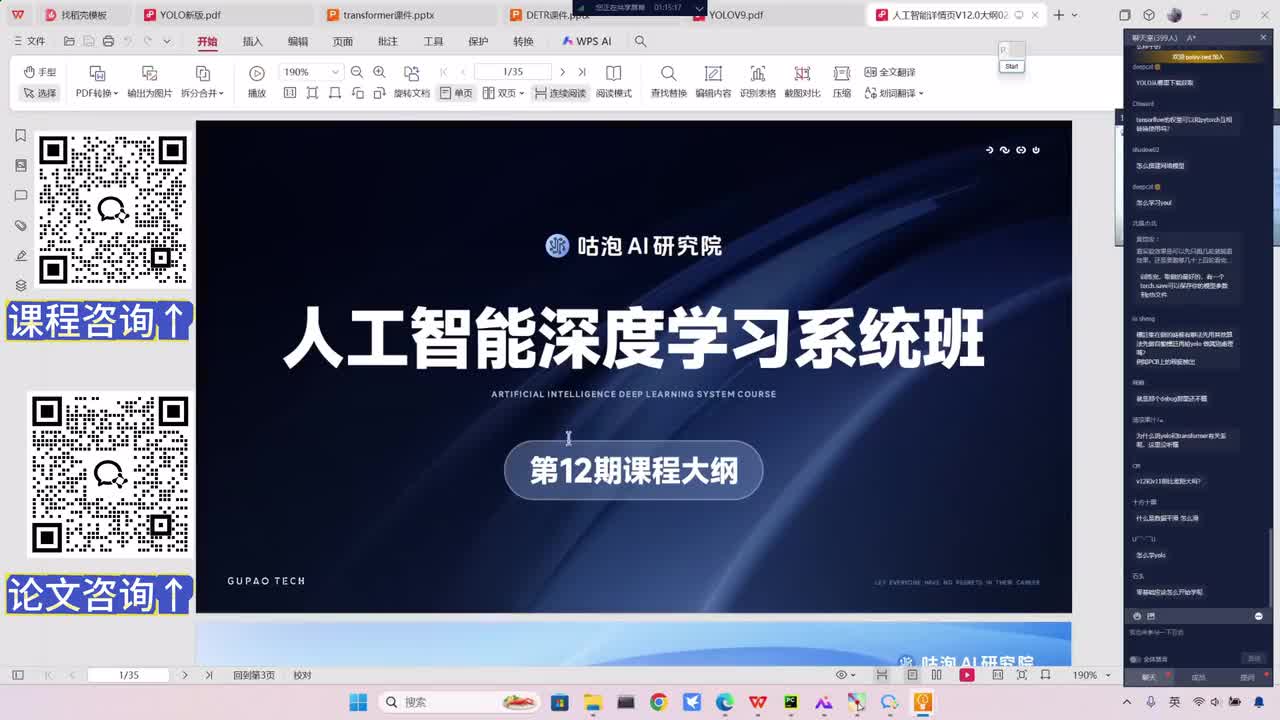Click 全文翻译 full text translate
The image size is (1280, 720).
[890, 72]
